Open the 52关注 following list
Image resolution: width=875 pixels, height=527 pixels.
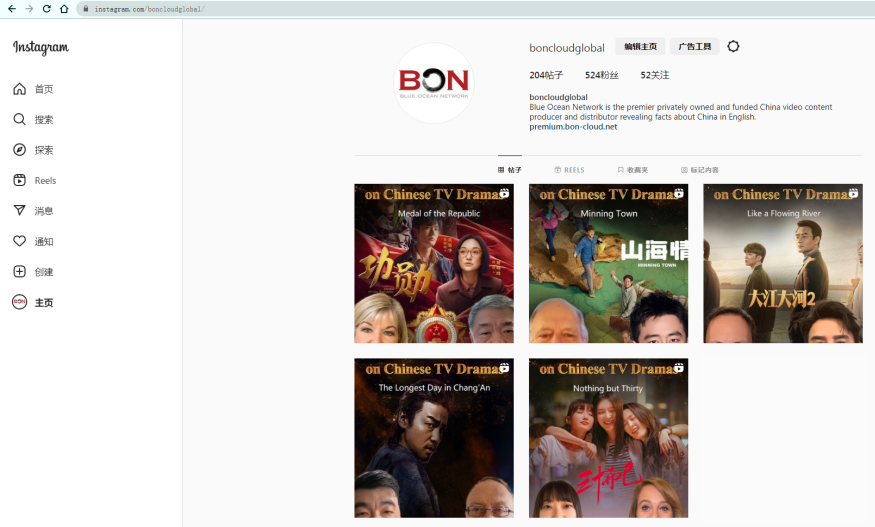tap(655, 75)
